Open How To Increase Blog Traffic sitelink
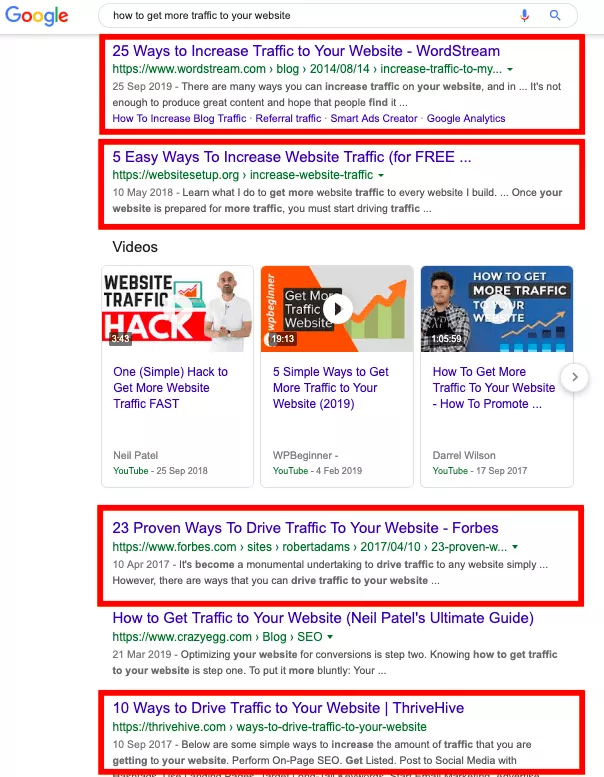 point(179,118)
